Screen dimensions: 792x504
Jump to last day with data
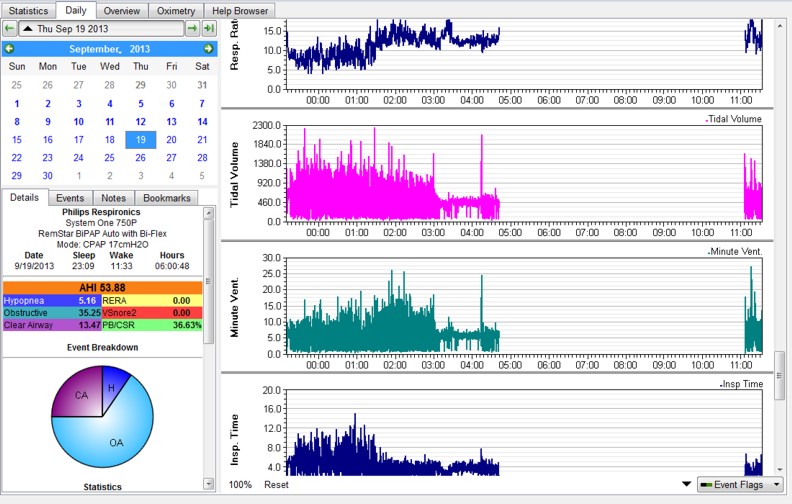(x=209, y=29)
